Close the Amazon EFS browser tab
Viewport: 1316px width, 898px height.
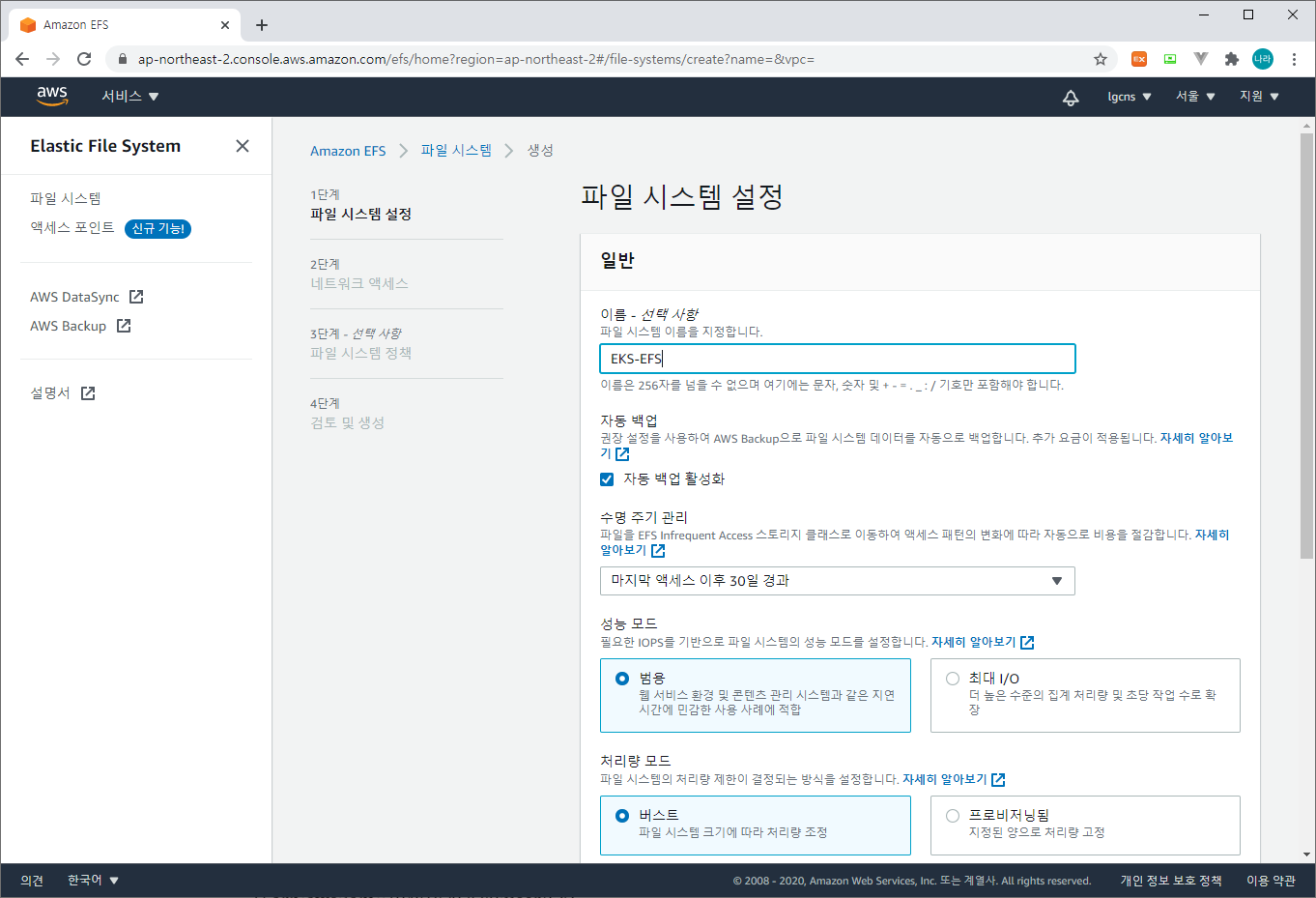click(x=225, y=25)
